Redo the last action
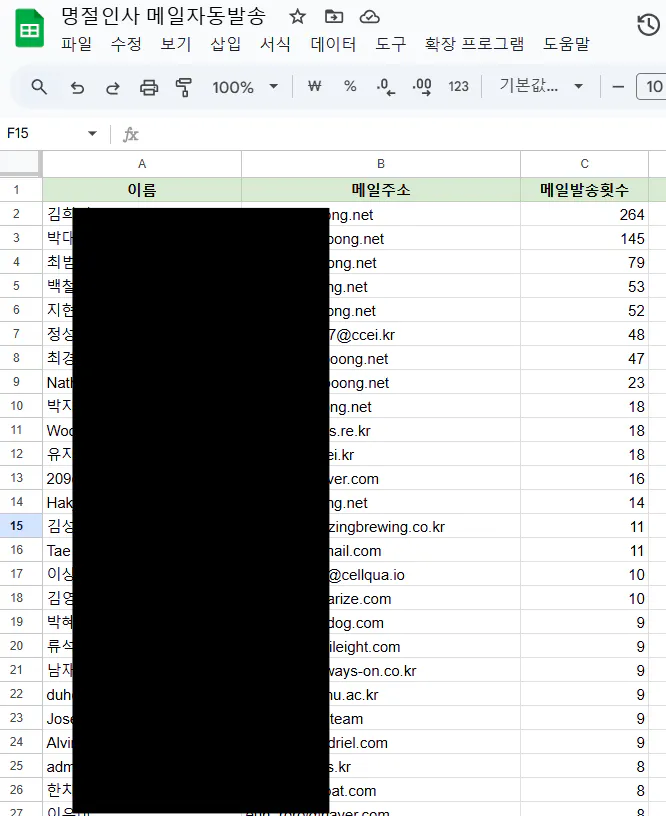 pyautogui.click(x=112, y=87)
